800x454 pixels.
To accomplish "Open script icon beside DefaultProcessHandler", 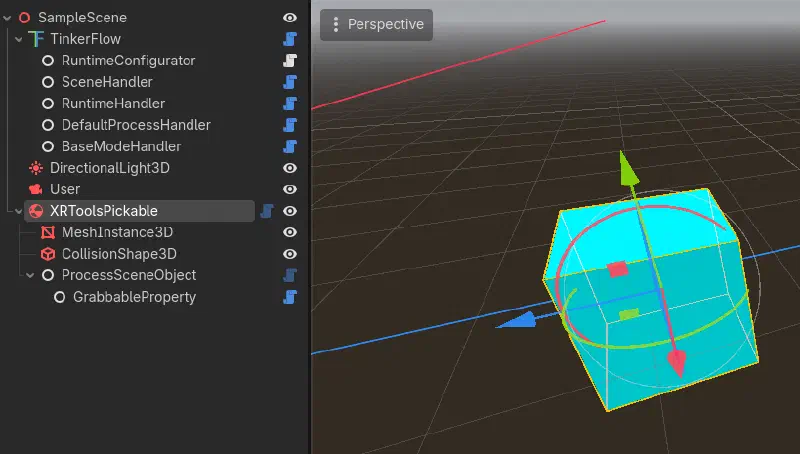I will (x=290, y=124).
